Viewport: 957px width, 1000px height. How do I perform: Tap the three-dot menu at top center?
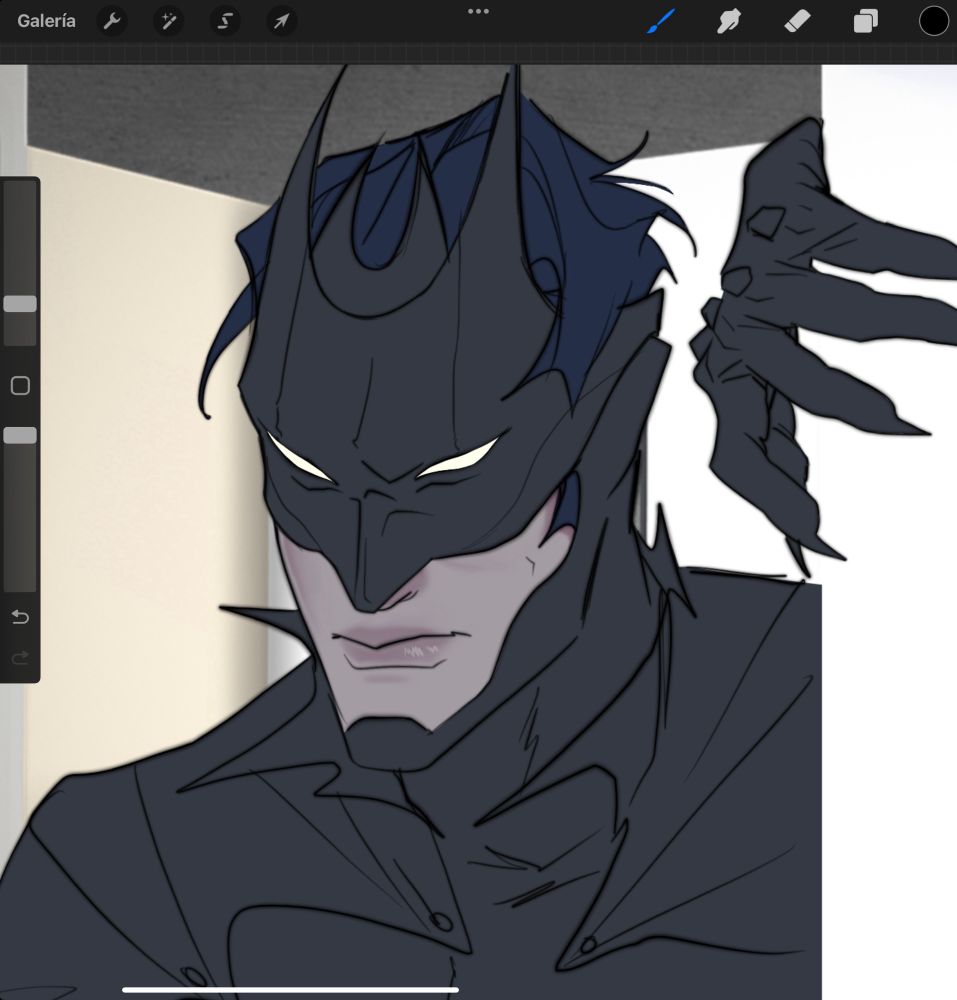click(x=478, y=11)
